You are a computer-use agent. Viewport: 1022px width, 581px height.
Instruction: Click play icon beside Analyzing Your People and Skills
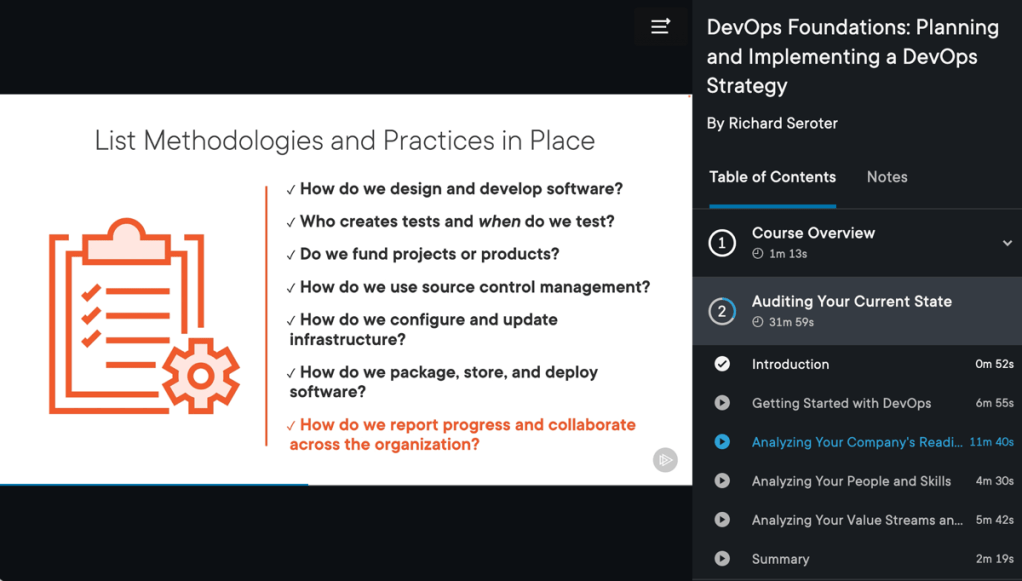click(x=722, y=481)
